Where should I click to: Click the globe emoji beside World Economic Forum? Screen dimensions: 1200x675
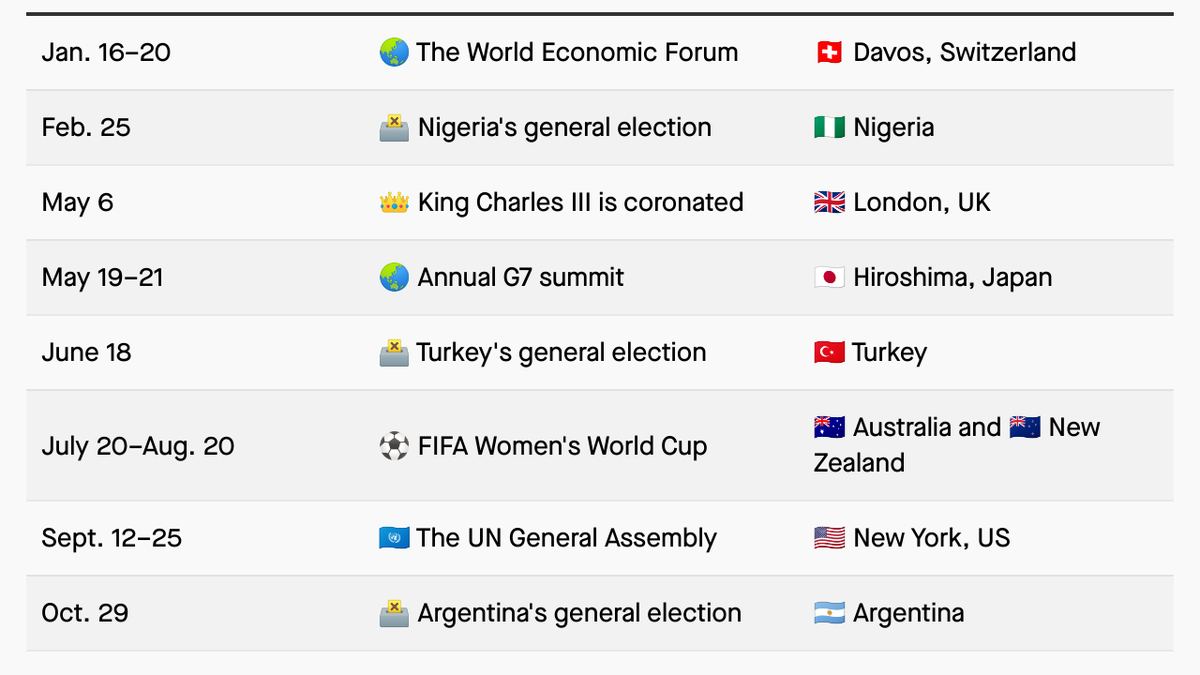(394, 53)
